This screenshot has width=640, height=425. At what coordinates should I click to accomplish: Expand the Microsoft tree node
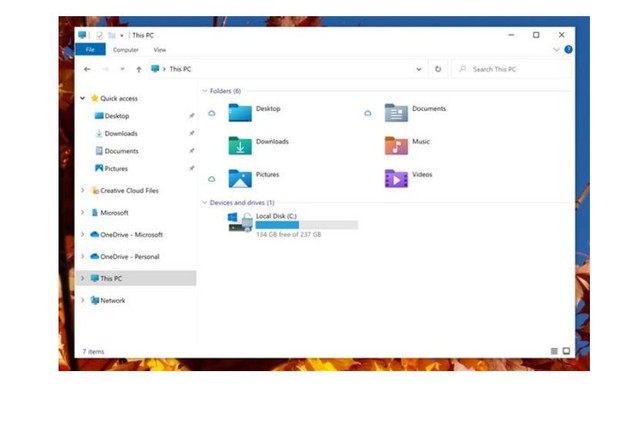coord(82,212)
